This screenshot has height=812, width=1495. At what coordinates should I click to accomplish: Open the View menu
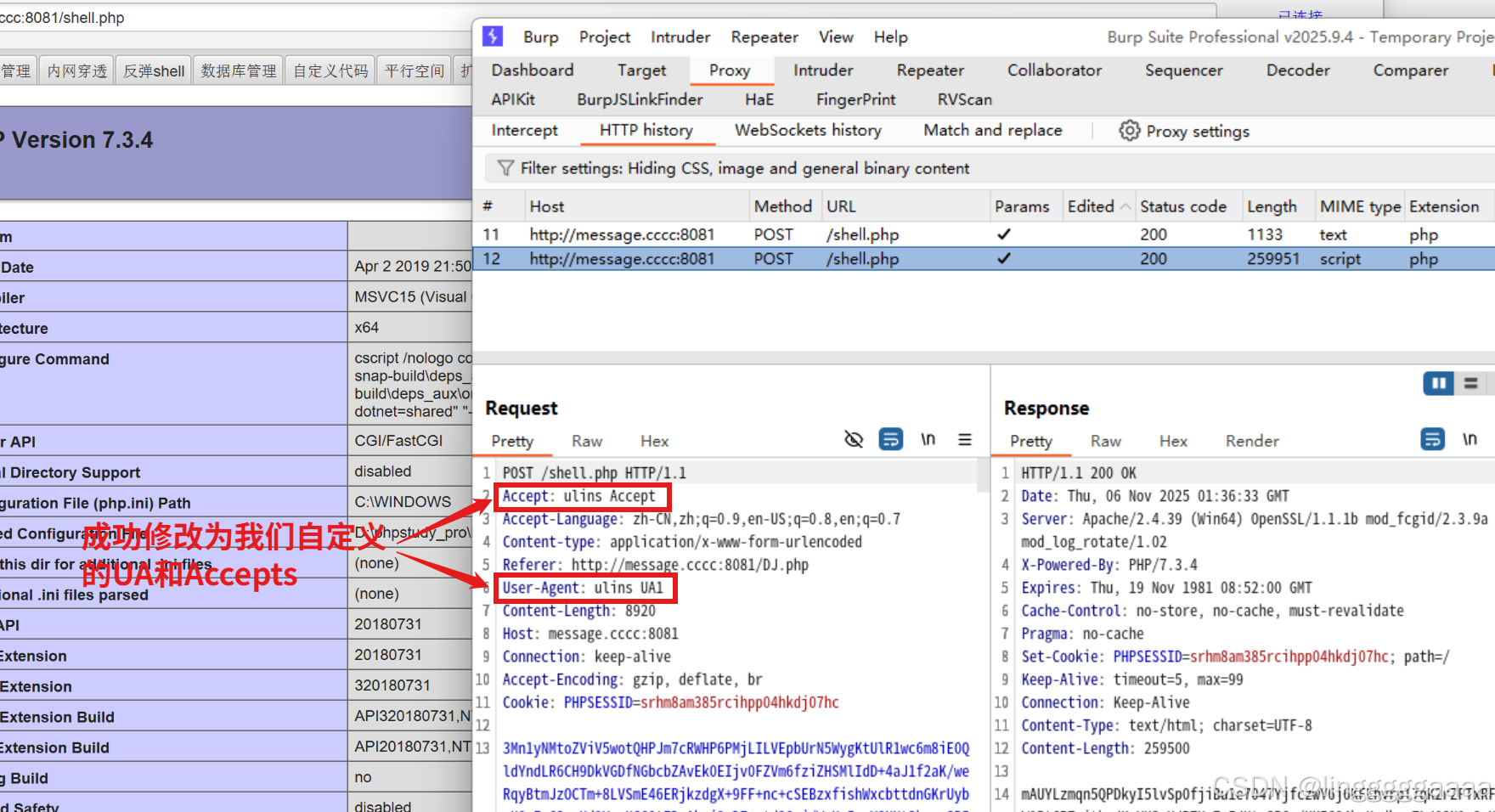coord(836,37)
